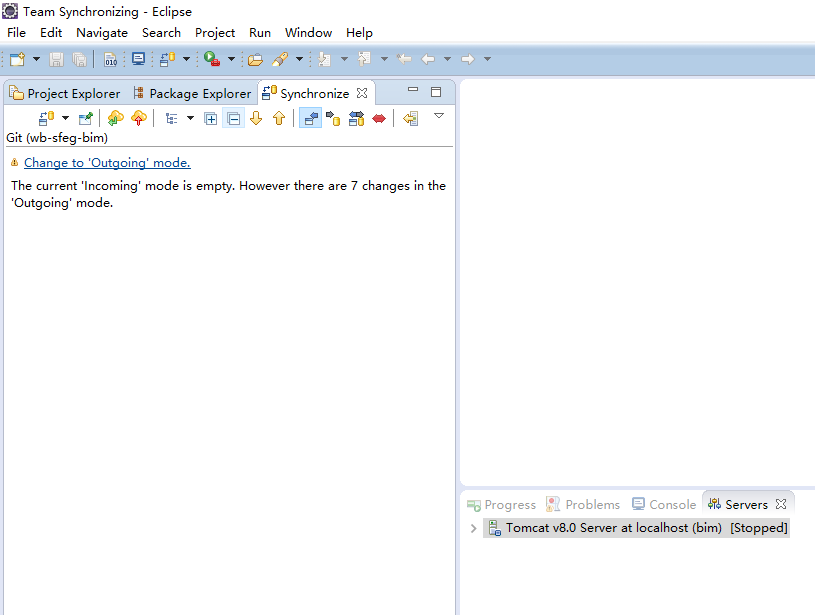Open the Project menu
This screenshot has height=615, width=815.
coord(215,33)
